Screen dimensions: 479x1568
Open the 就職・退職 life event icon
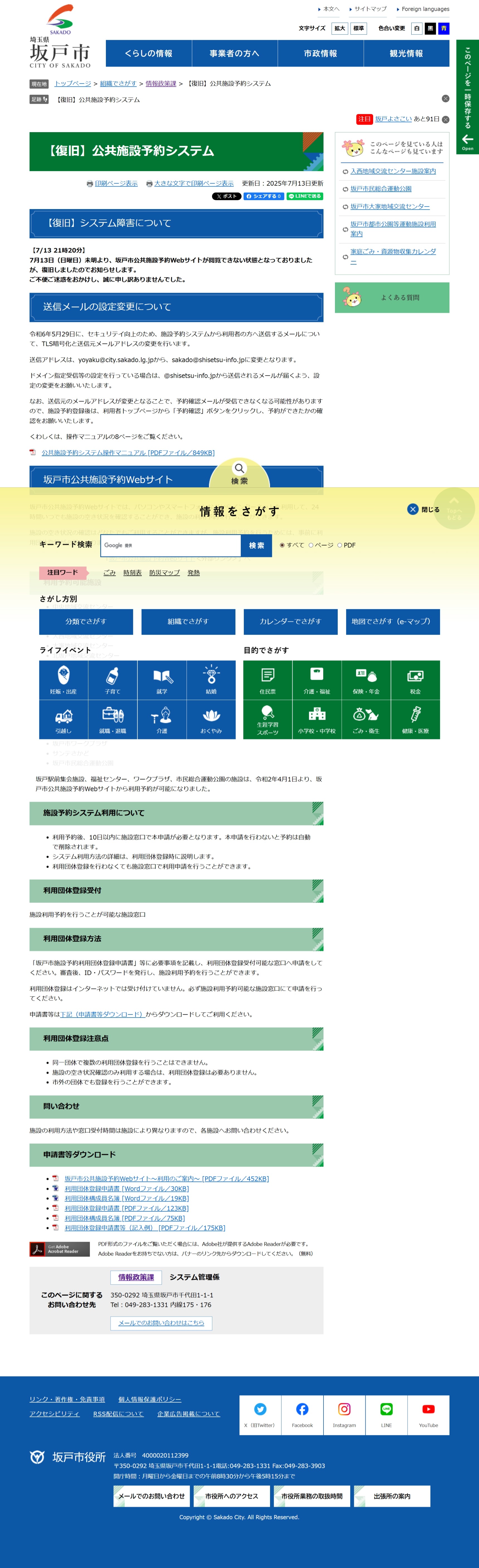(113, 719)
